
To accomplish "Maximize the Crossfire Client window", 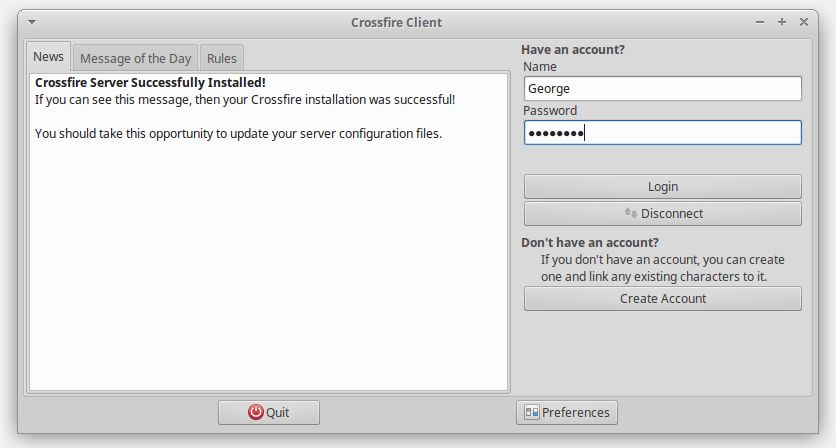I will (782, 22).
